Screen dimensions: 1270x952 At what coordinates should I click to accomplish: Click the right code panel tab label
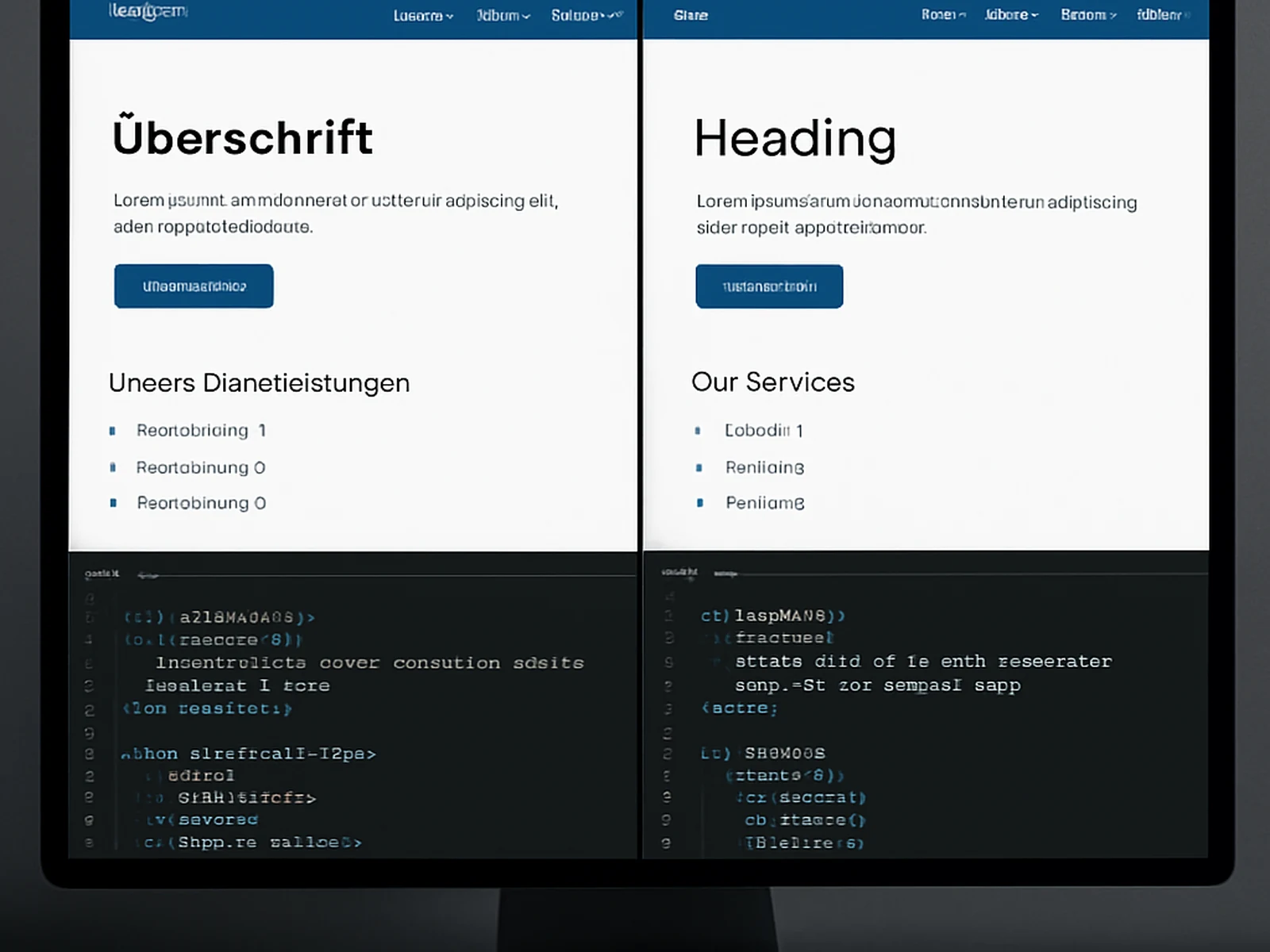click(679, 572)
